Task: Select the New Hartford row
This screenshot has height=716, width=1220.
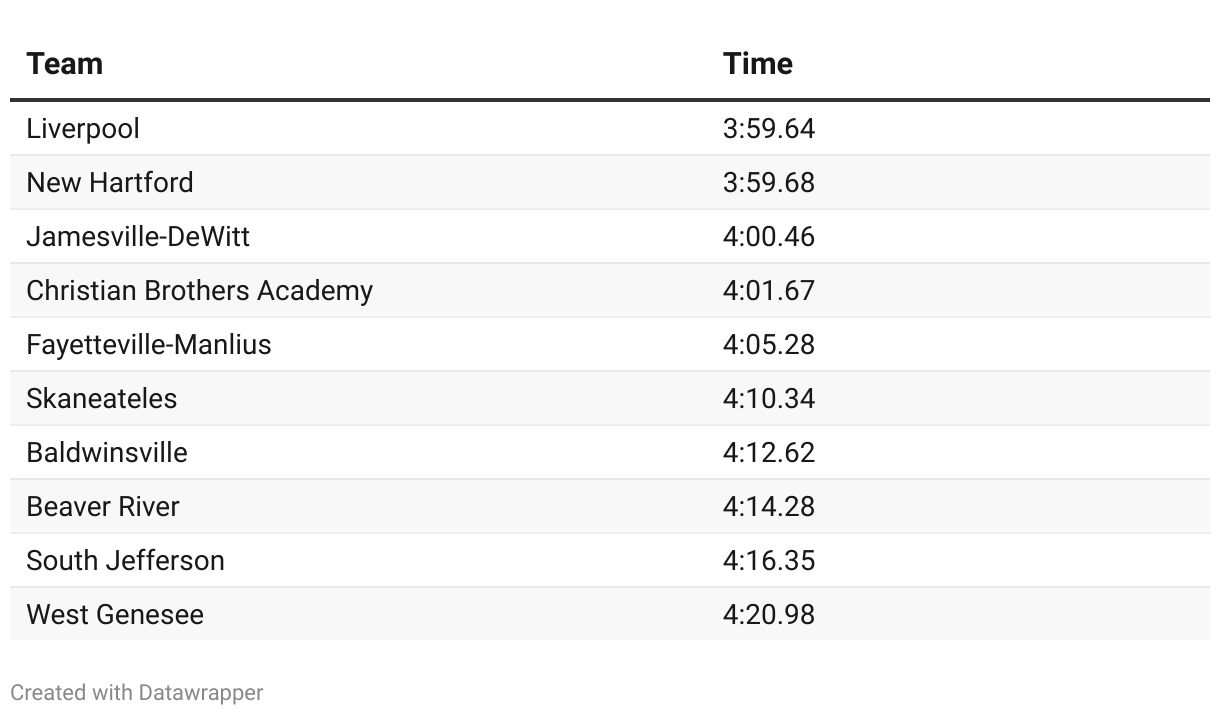Action: (610, 183)
